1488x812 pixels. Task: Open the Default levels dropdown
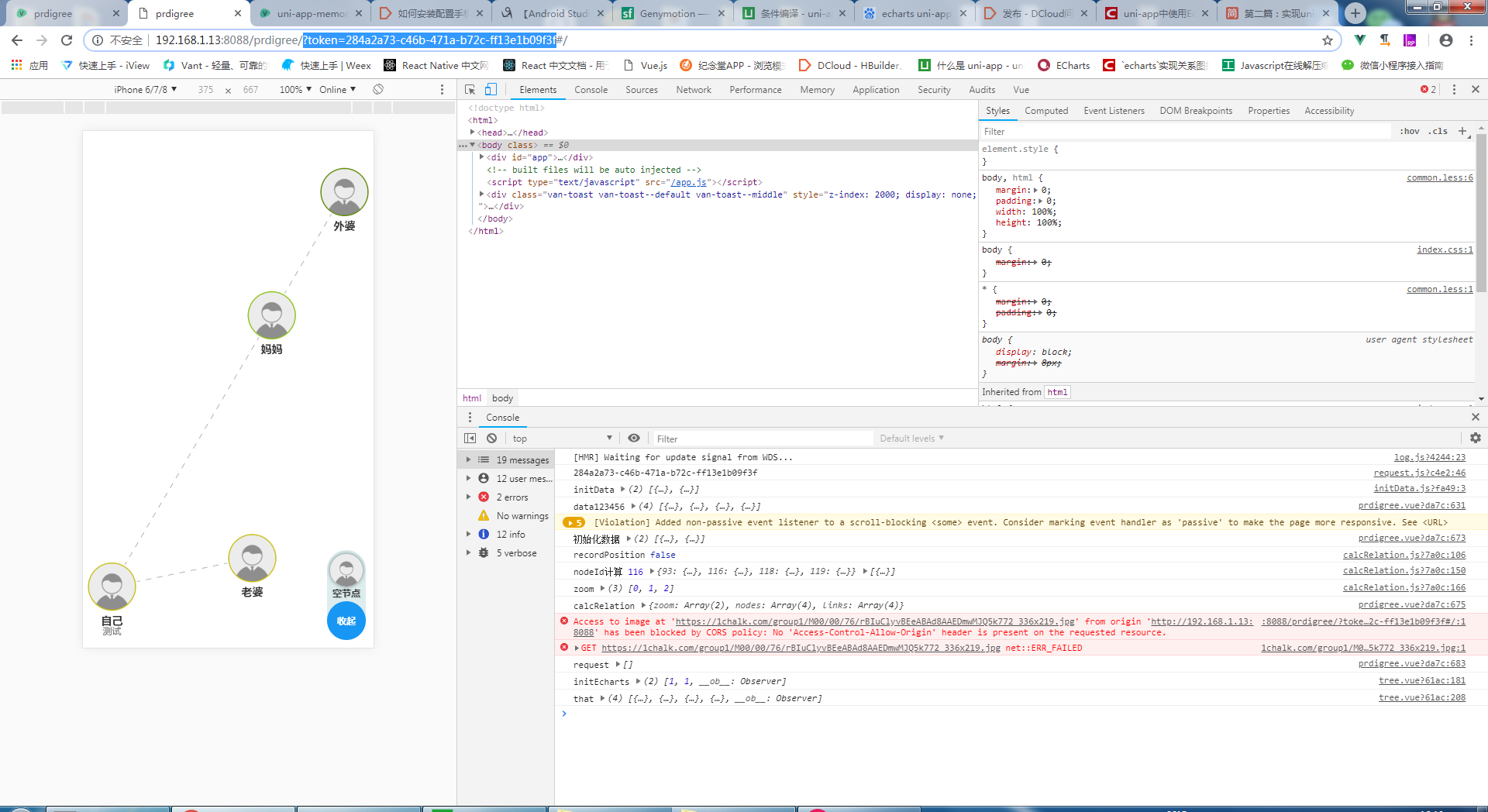coord(911,439)
